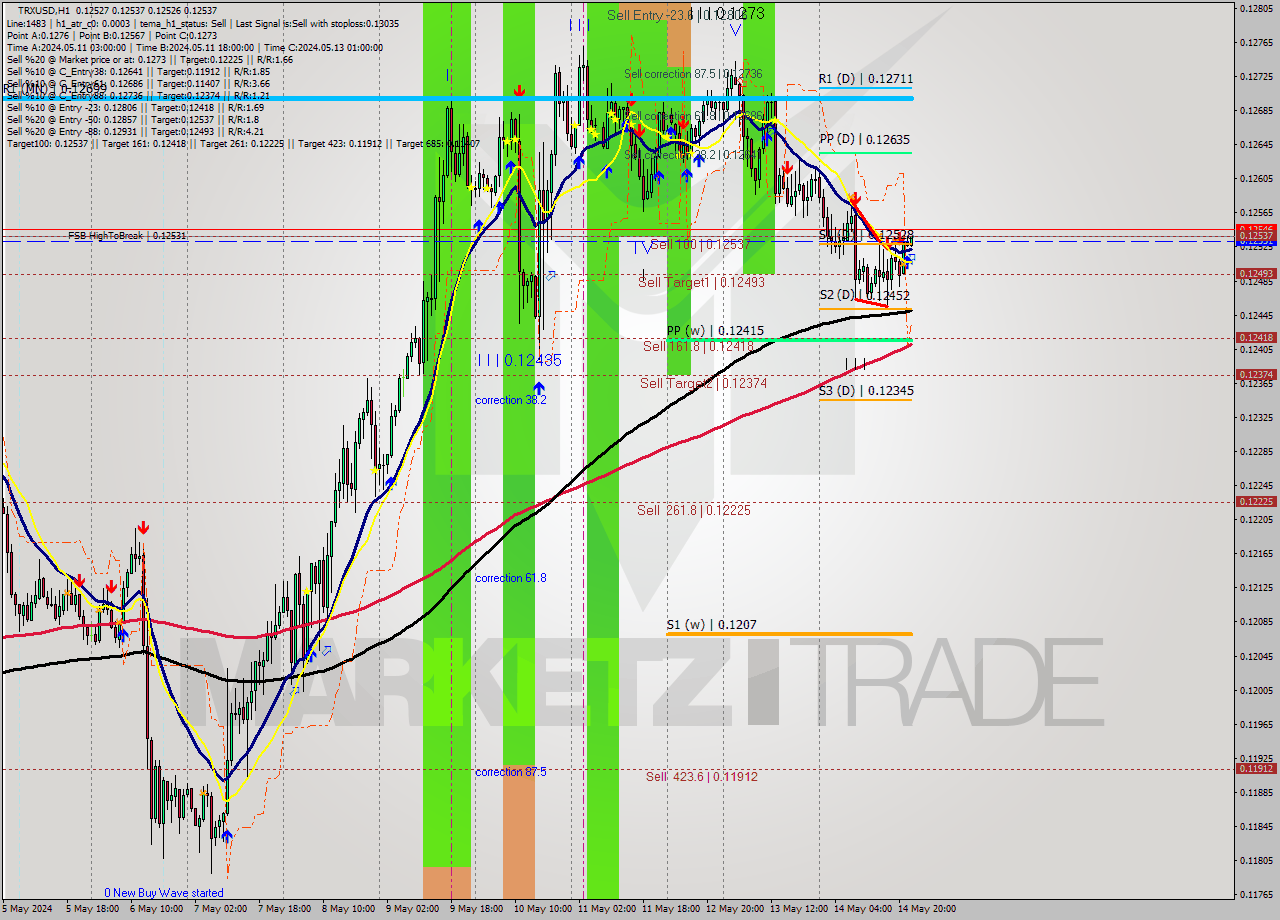Click the 'Sell 261.8 | 0.12225' label
The width and height of the screenshot is (1280, 920).
[693, 510]
